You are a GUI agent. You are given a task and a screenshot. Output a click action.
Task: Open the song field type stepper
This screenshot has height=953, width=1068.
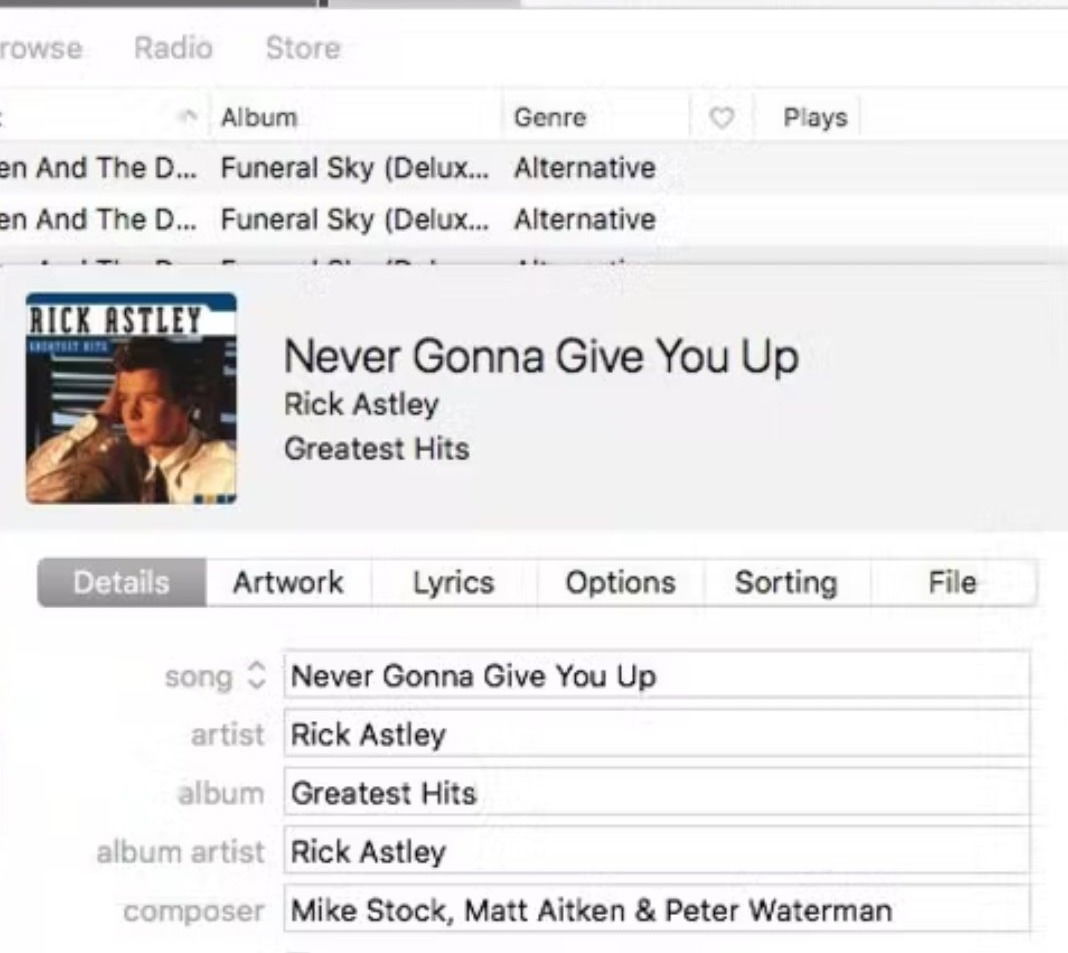[x=256, y=676]
